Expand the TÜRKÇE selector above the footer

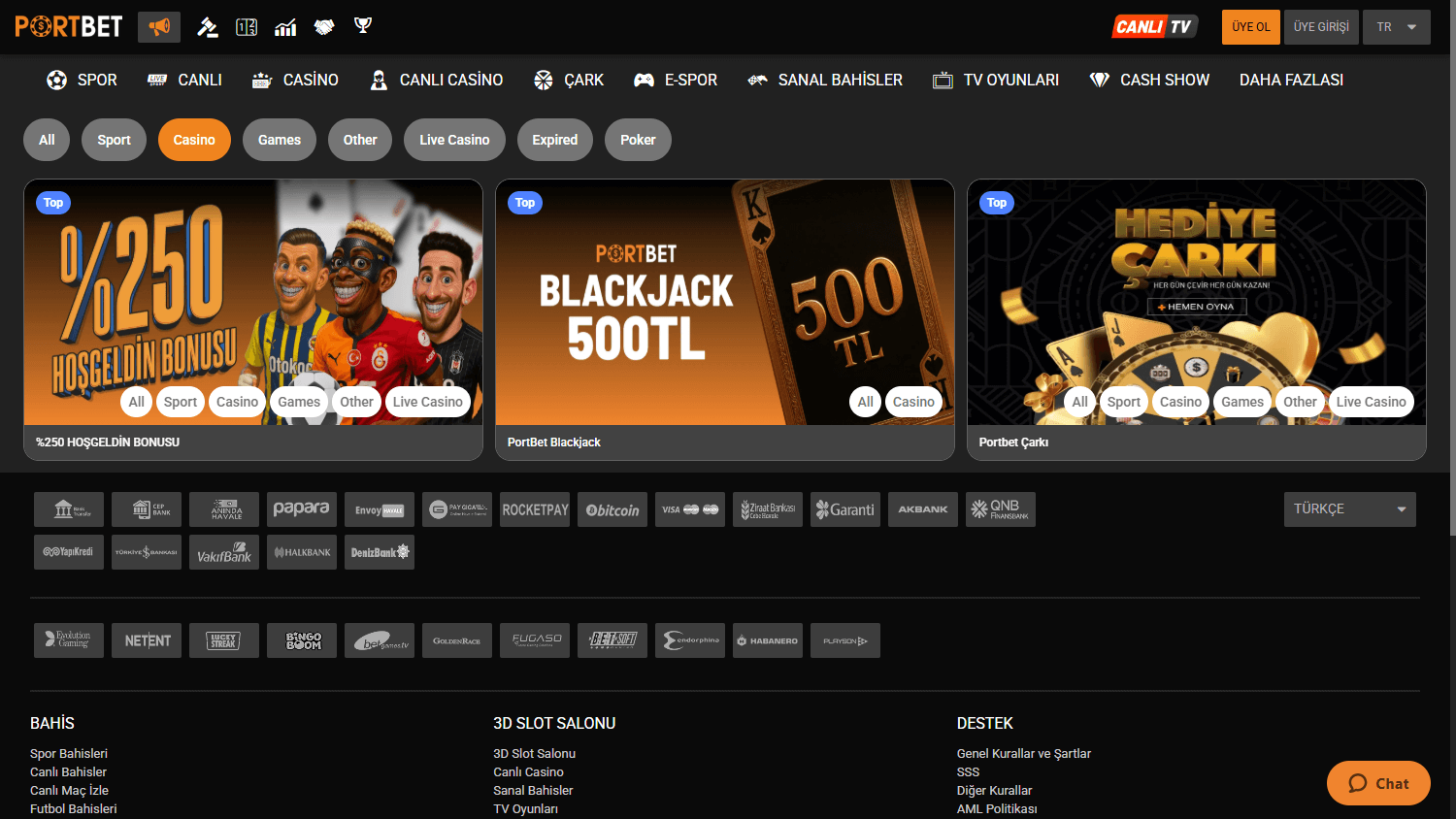1349,508
